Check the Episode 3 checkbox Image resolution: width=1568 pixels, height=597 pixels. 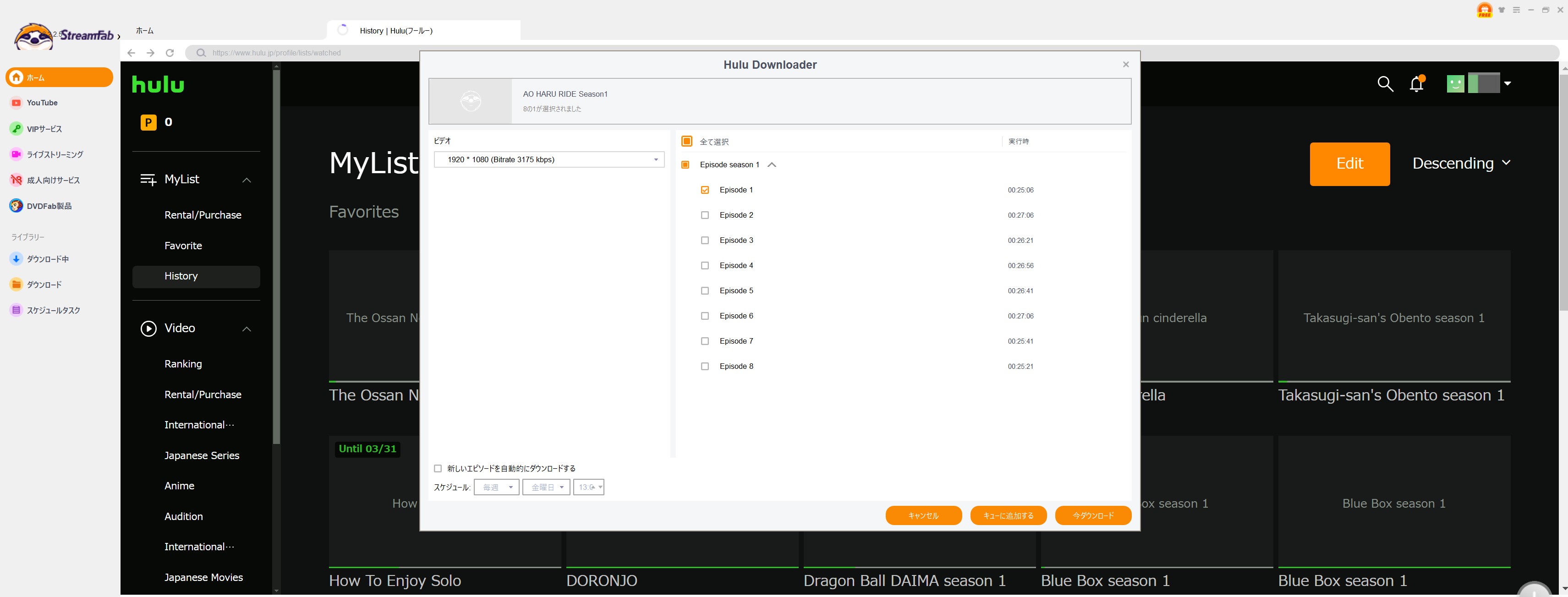705,241
